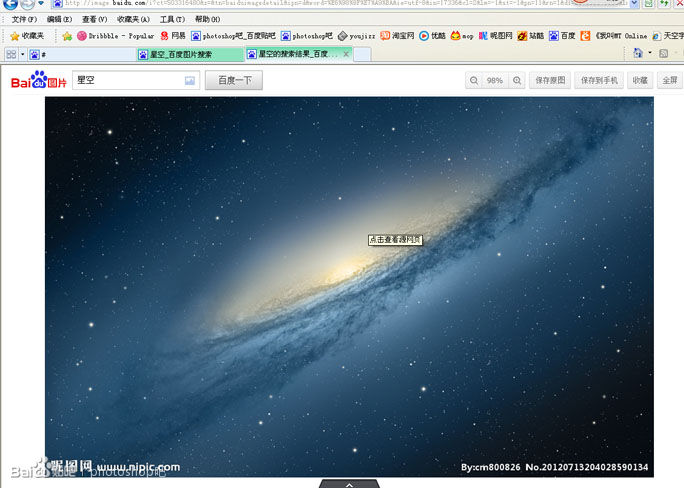Switch to the tab labeled #
Image resolution: width=684 pixels, height=488 pixels.
pyautogui.click(x=82, y=55)
